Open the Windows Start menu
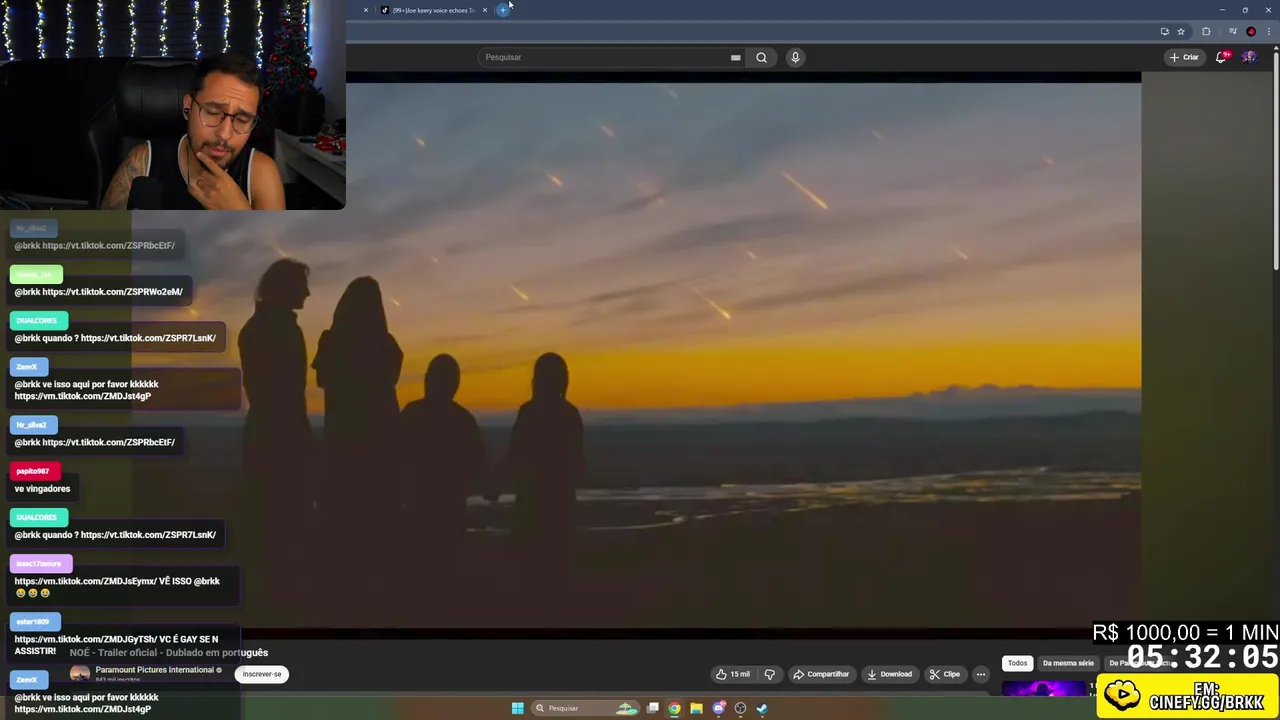Viewport: 1280px width, 720px height. coord(517,708)
